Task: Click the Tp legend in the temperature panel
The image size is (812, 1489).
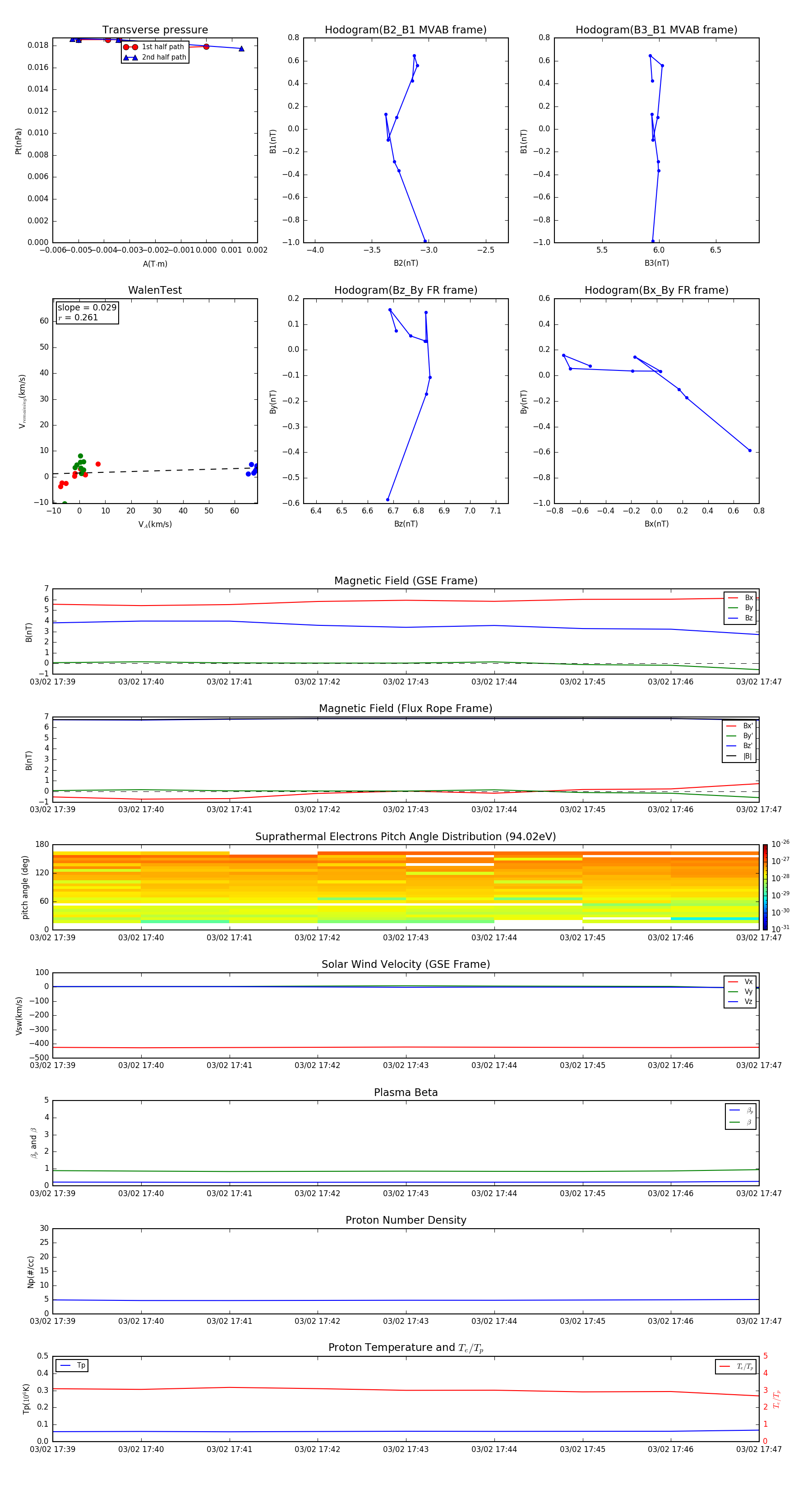Action: [72, 1366]
